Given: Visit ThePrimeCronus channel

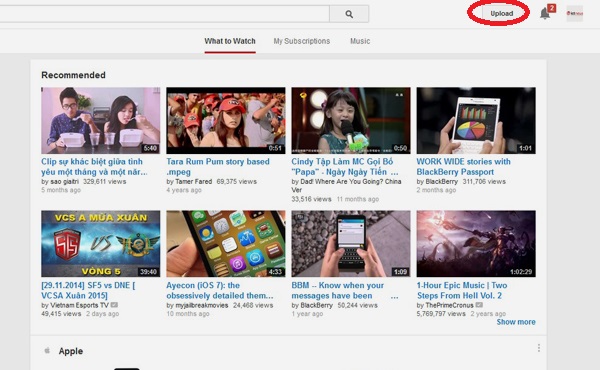Looking at the screenshot, I should [449, 305].
